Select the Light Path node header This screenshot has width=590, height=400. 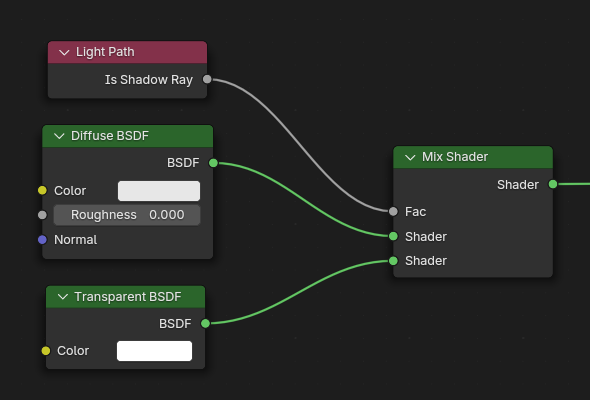(x=128, y=52)
